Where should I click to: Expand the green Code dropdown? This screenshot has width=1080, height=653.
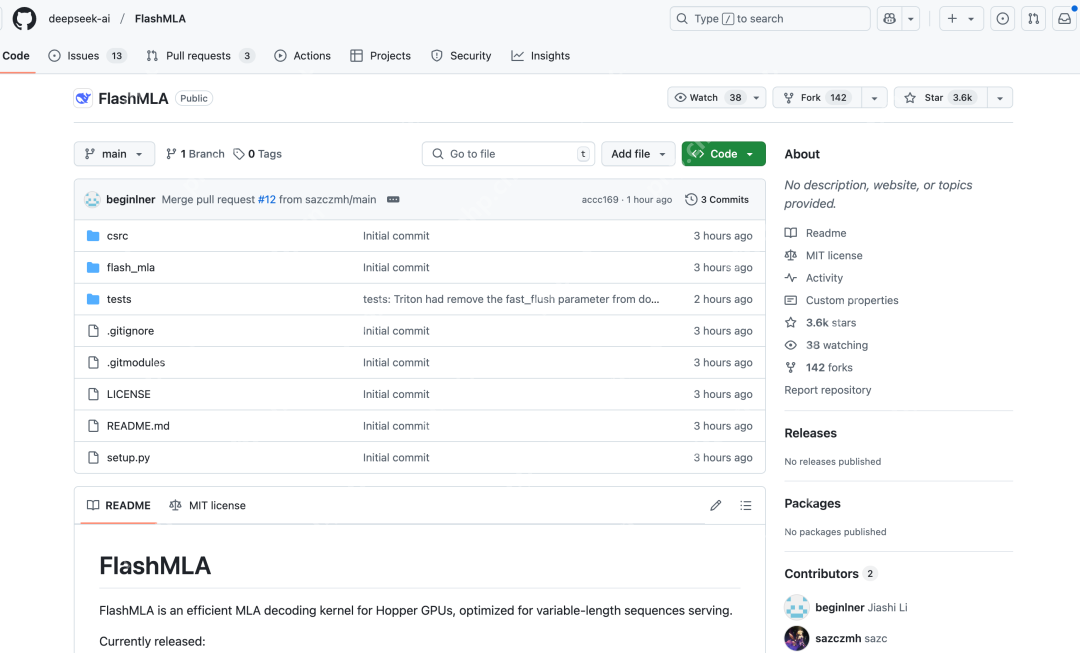723,154
